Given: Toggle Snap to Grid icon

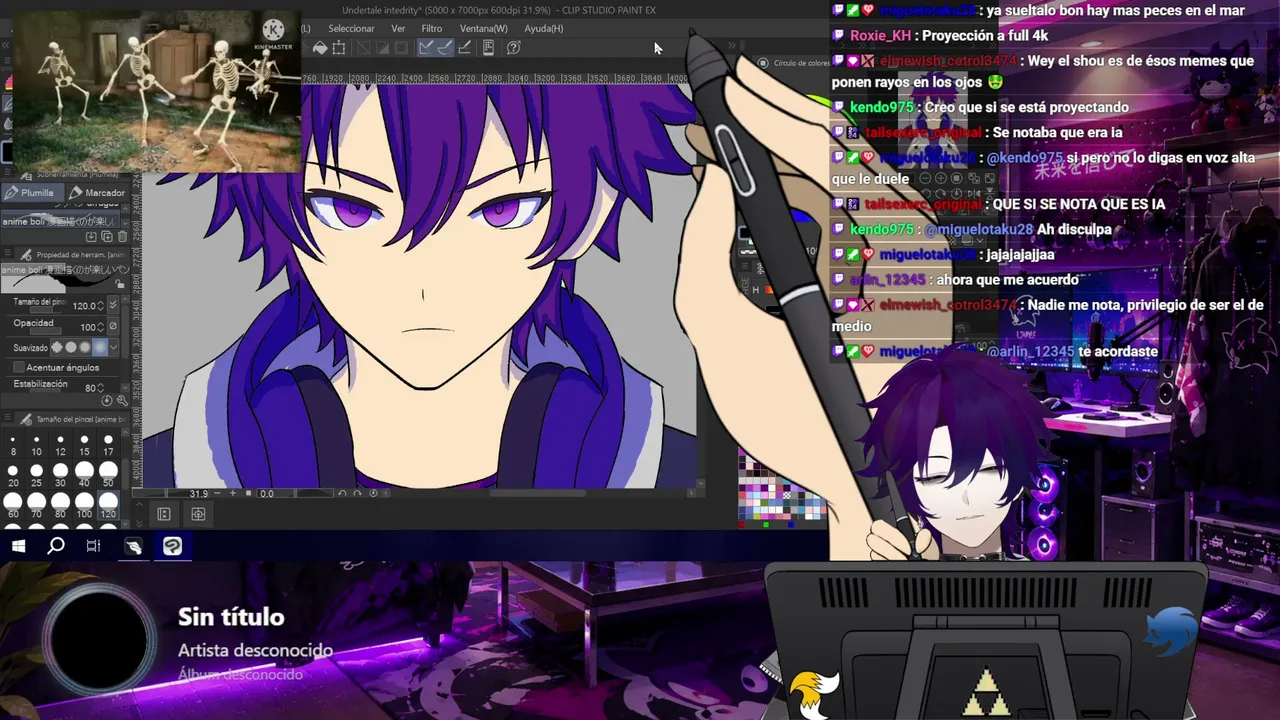Looking at the screenshot, I should point(465,48).
